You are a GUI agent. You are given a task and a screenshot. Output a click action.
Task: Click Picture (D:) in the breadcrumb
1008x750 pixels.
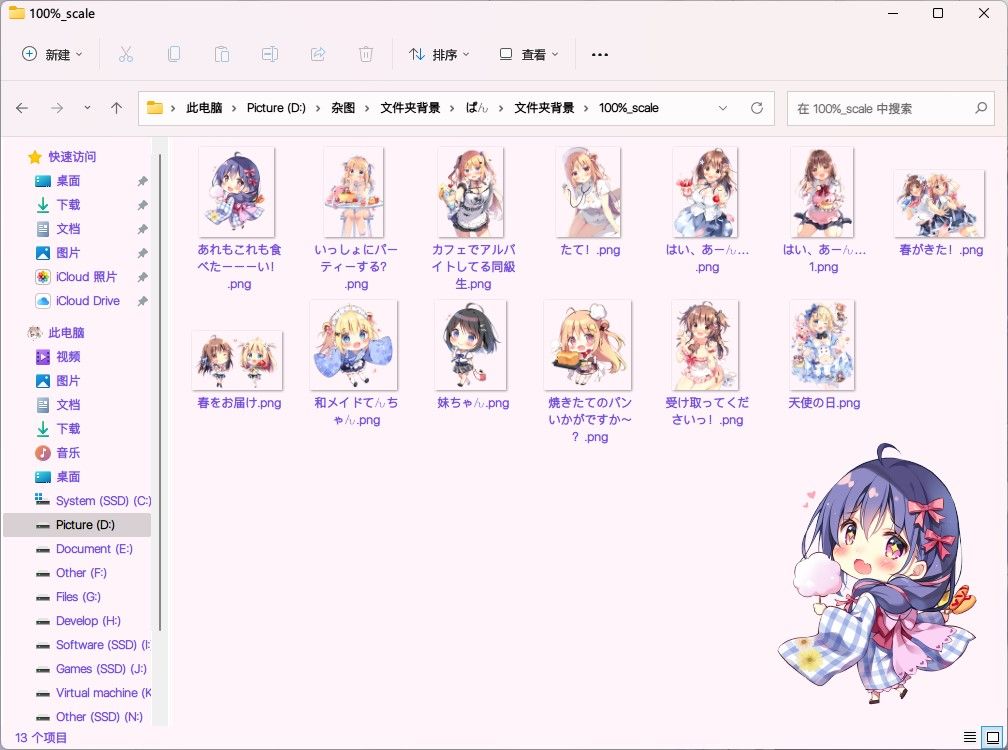[x=276, y=108]
